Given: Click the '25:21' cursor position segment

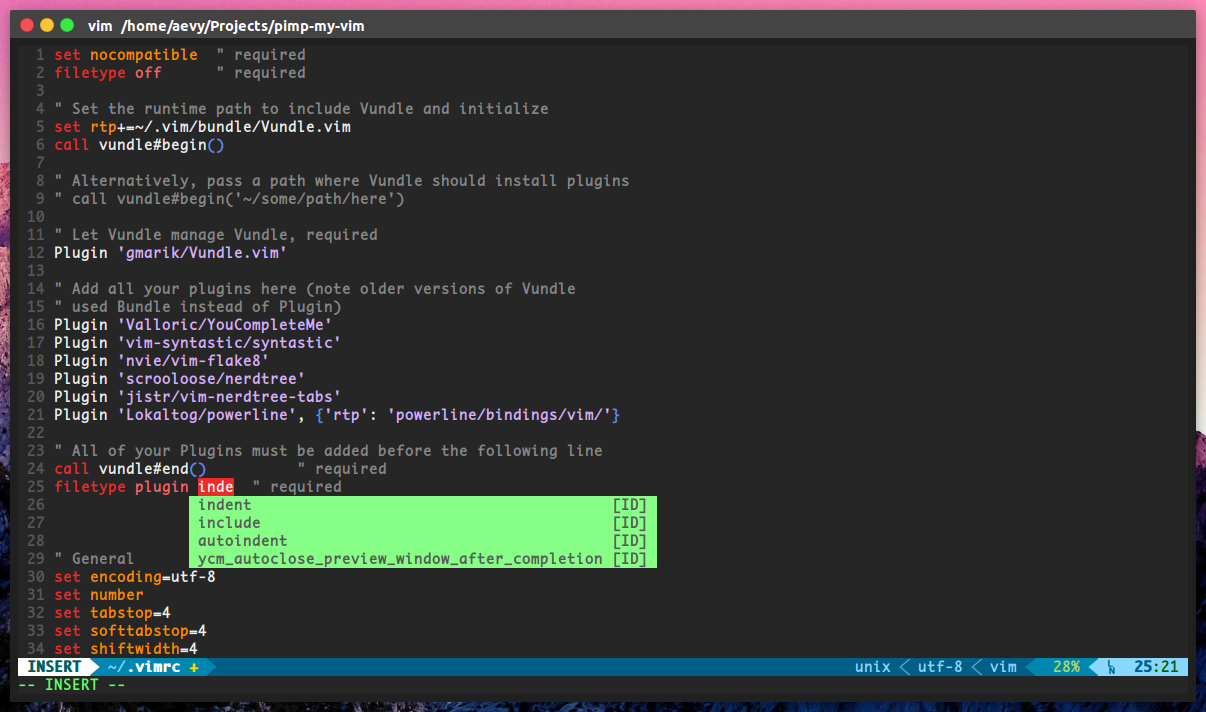Looking at the screenshot, I should point(1156,666).
